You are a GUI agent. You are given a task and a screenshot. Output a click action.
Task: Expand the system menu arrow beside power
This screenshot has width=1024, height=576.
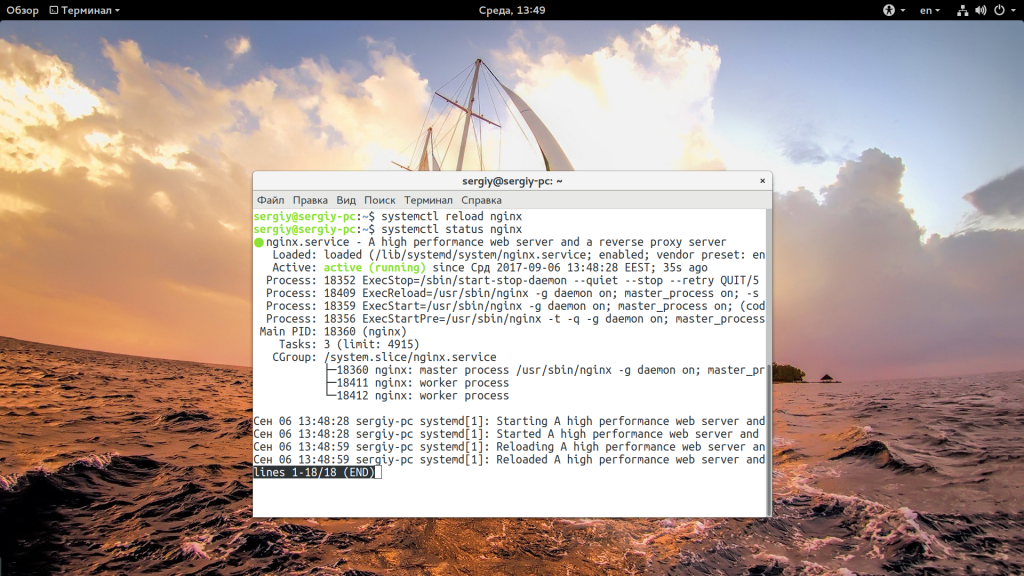click(x=1012, y=10)
